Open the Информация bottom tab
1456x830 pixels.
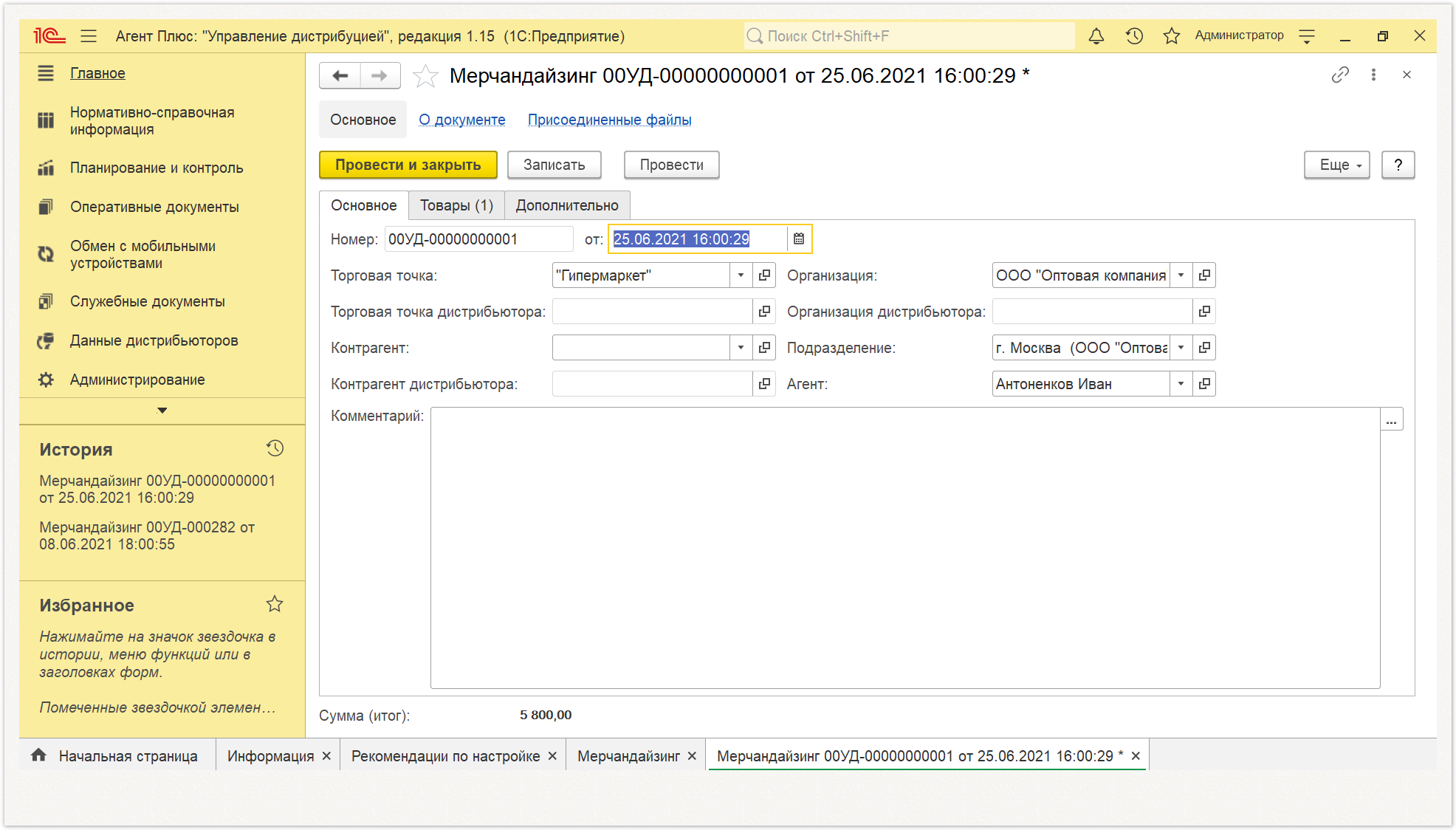click(x=270, y=756)
